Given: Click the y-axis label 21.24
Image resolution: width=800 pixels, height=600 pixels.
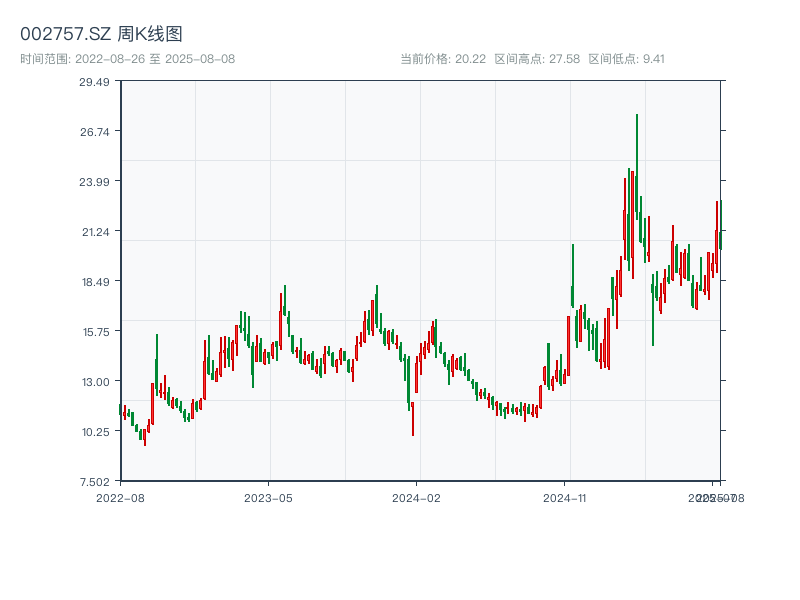Looking at the screenshot, I should pyautogui.click(x=96, y=232).
